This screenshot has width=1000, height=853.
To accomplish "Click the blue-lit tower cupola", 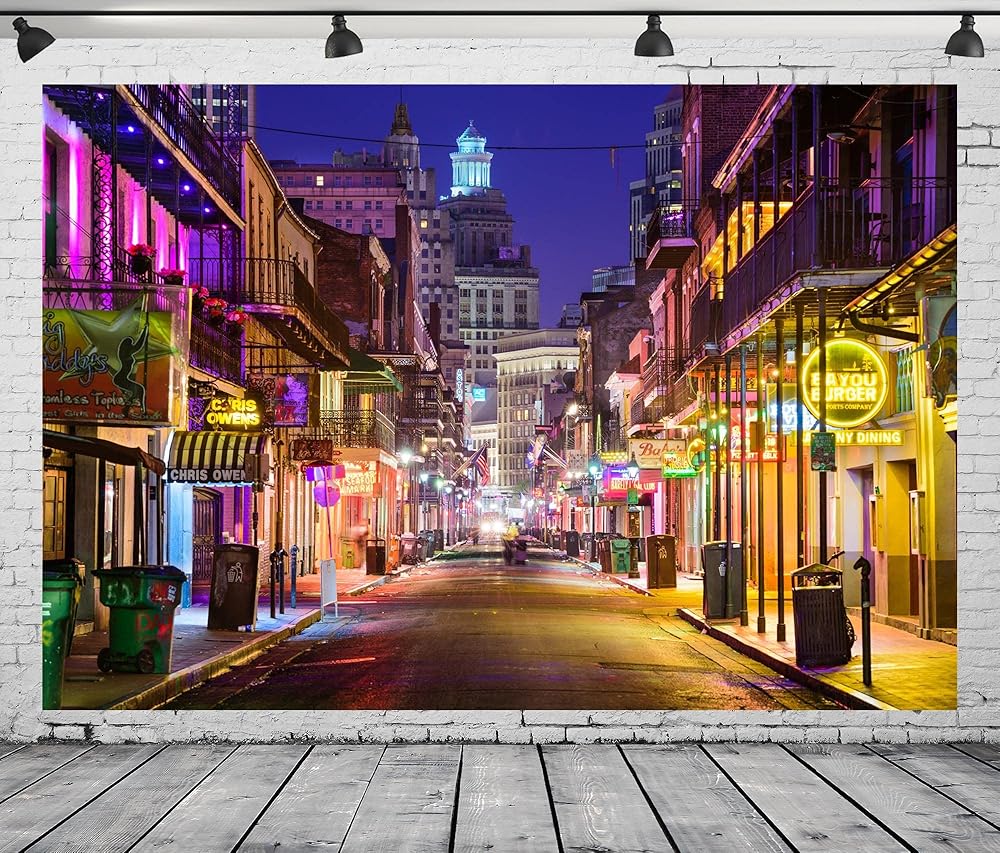I will pos(470,158).
